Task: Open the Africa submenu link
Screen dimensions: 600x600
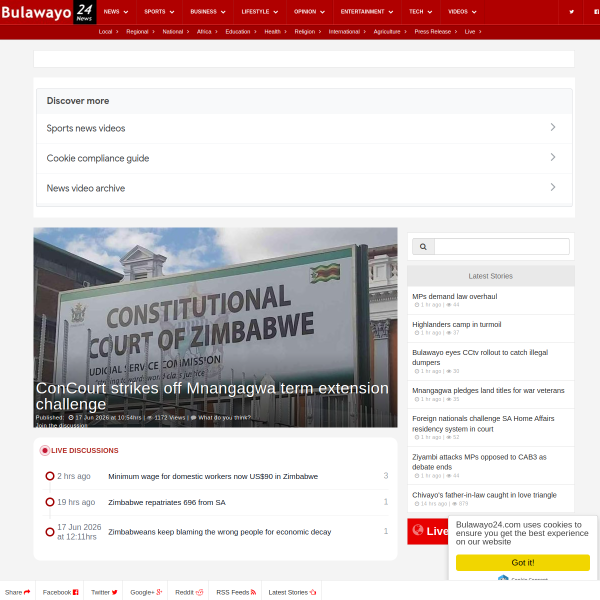Action: [x=207, y=32]
